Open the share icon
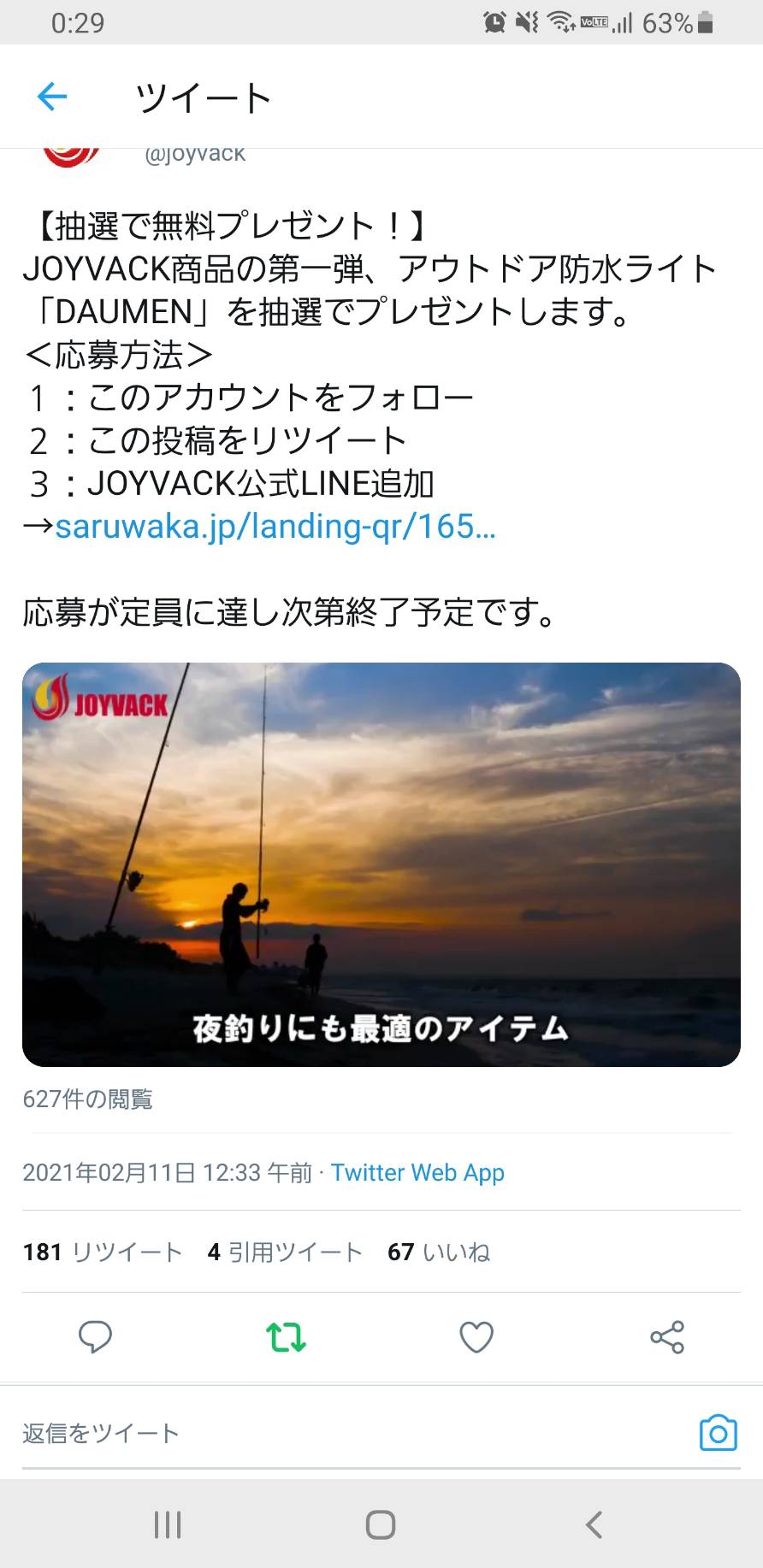 (x=667, y=1337)
